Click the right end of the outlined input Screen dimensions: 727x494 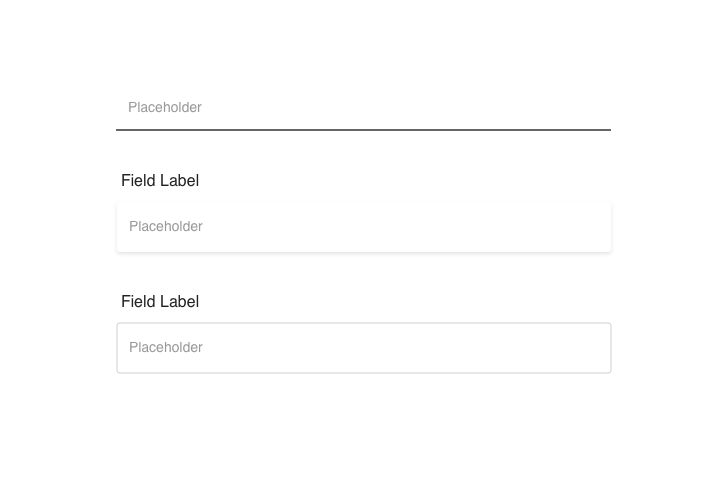[x=596, y=348]
